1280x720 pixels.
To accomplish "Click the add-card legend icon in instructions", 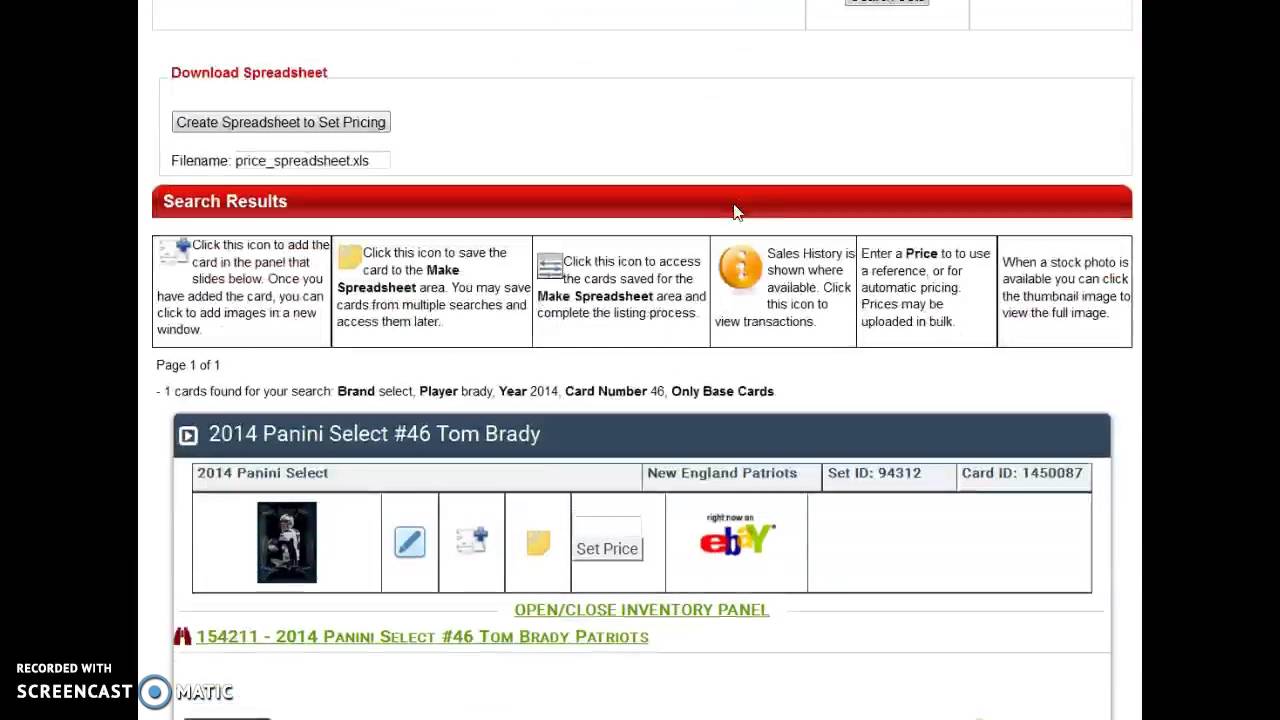I will pyautogui.click(x=174, y=251).
